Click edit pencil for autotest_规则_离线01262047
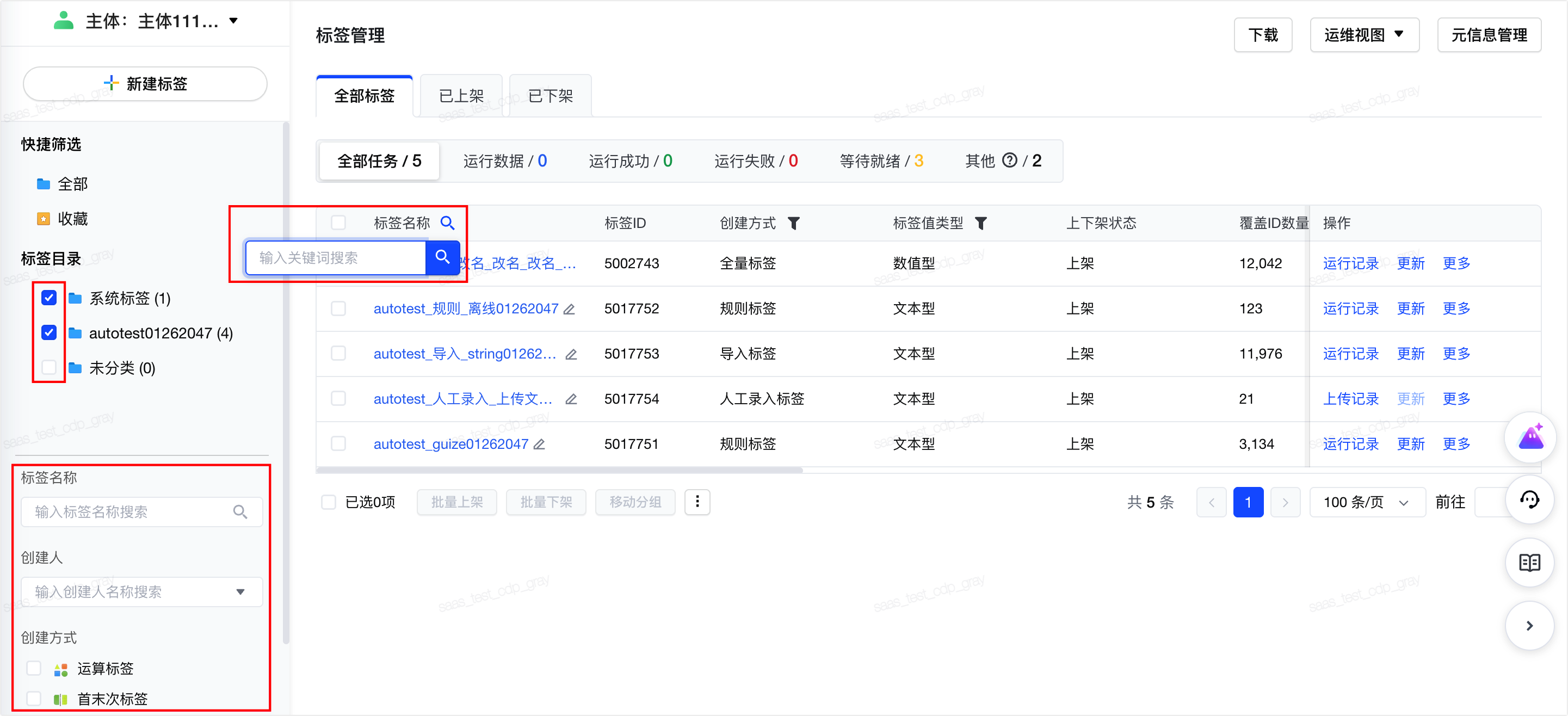Viewport: 1568px width, 716px height. pos(569,309)
